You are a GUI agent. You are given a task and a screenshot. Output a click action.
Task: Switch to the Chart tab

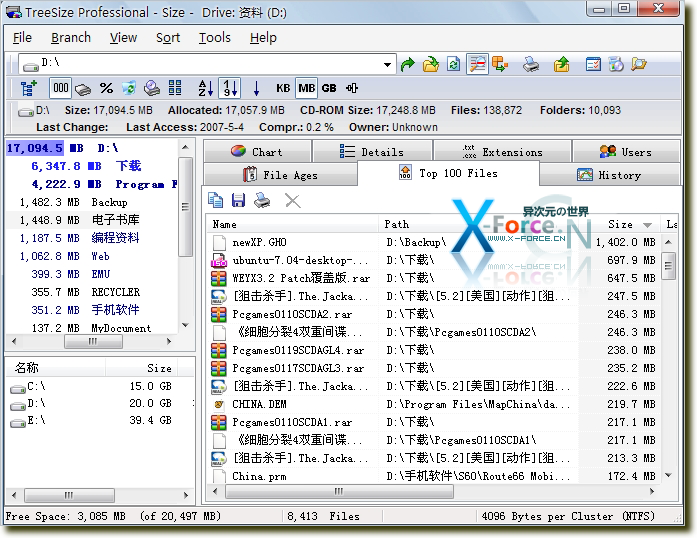tap(257, 152)
